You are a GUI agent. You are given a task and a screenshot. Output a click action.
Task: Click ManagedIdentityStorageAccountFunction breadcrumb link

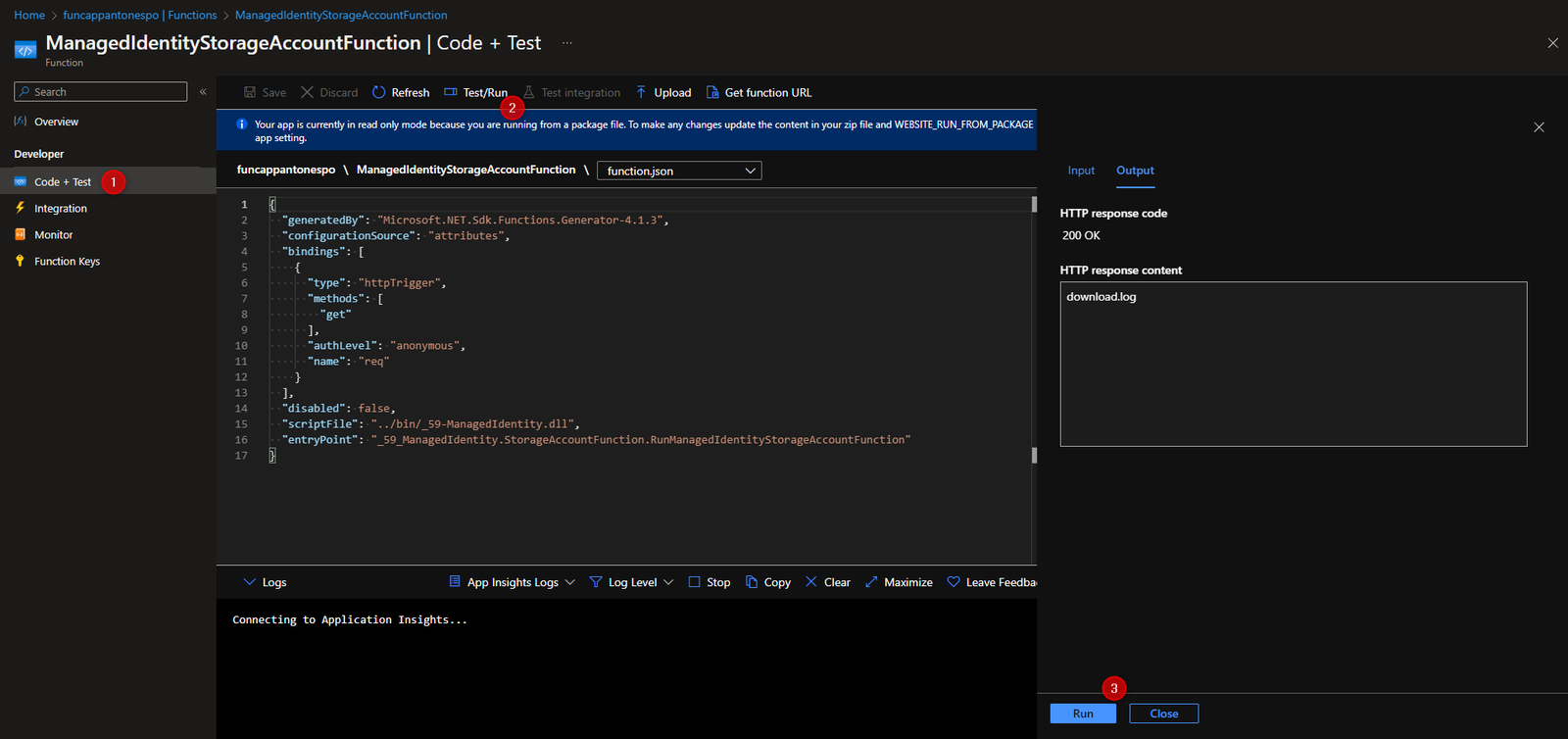coord(341,15)
